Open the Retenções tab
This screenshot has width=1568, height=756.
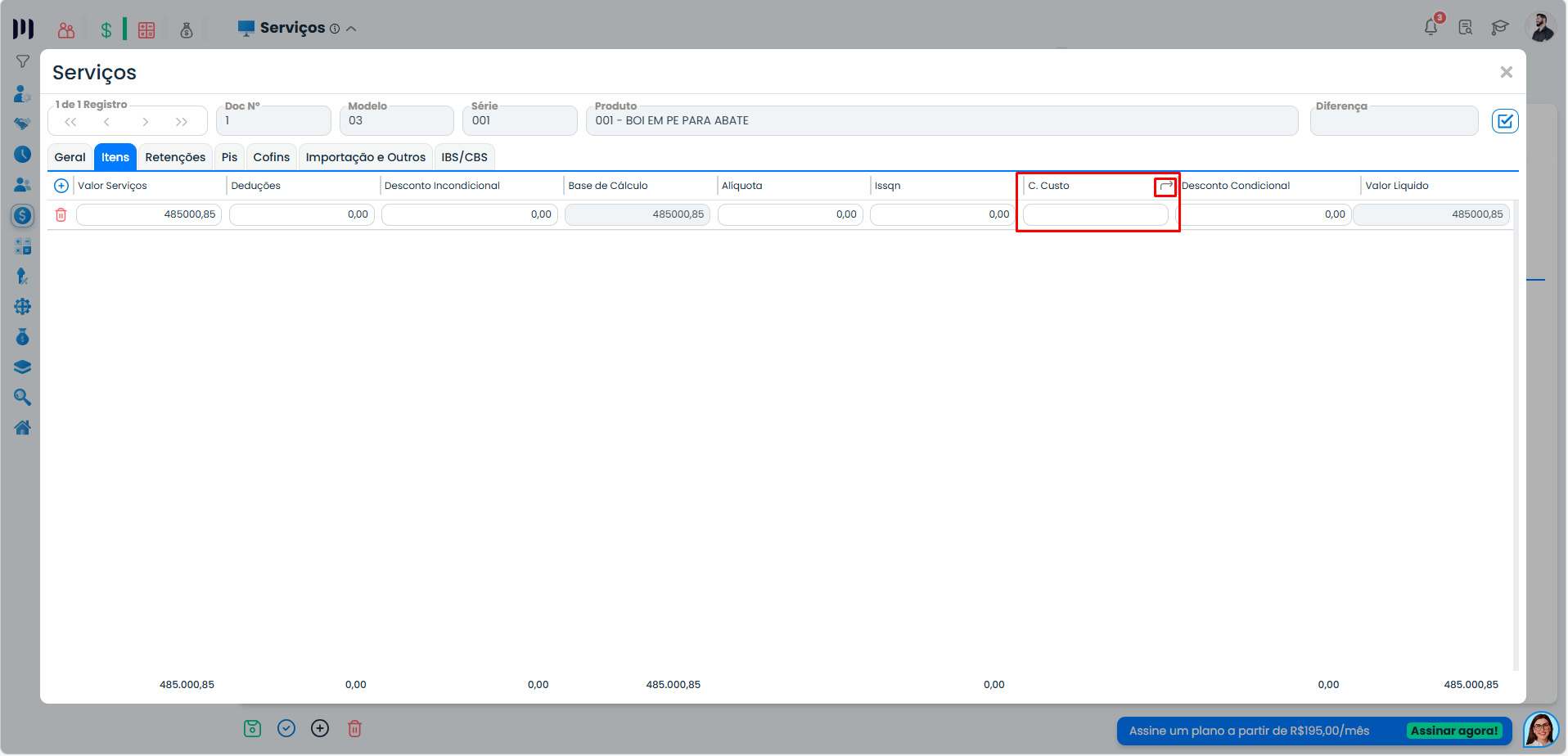pos(175,157)
